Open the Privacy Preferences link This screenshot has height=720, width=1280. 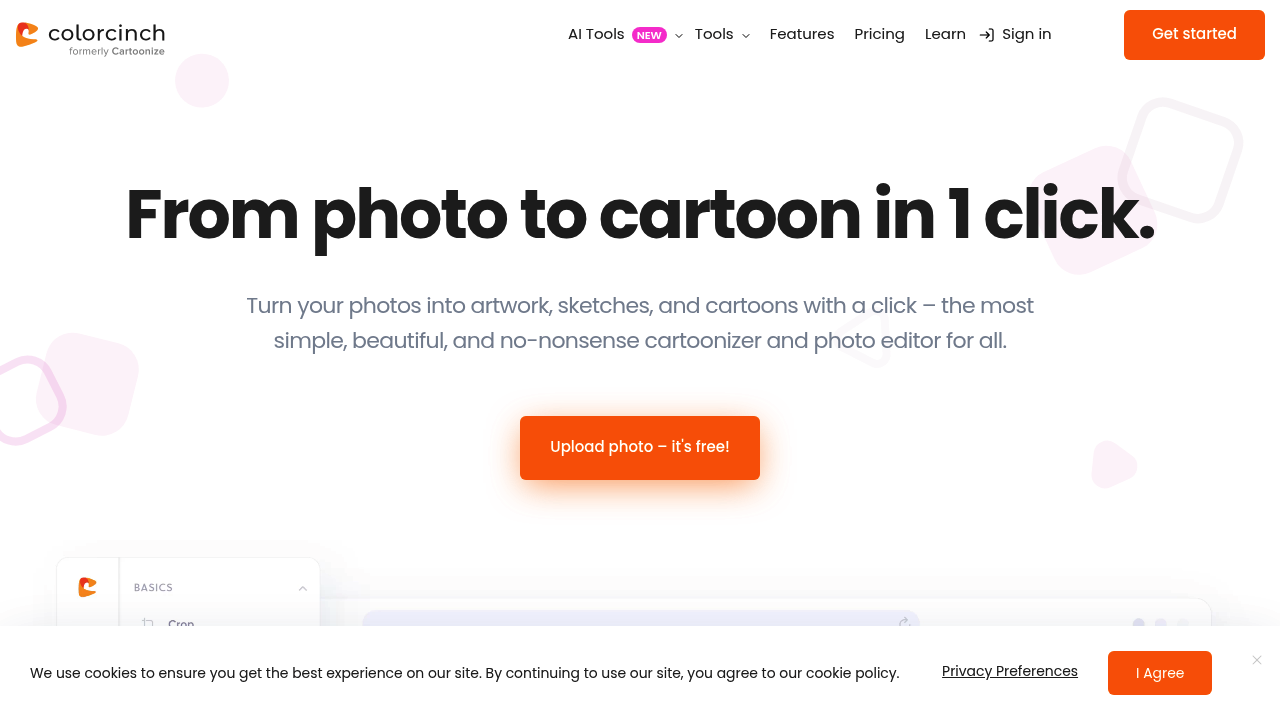click(1010, 671)
